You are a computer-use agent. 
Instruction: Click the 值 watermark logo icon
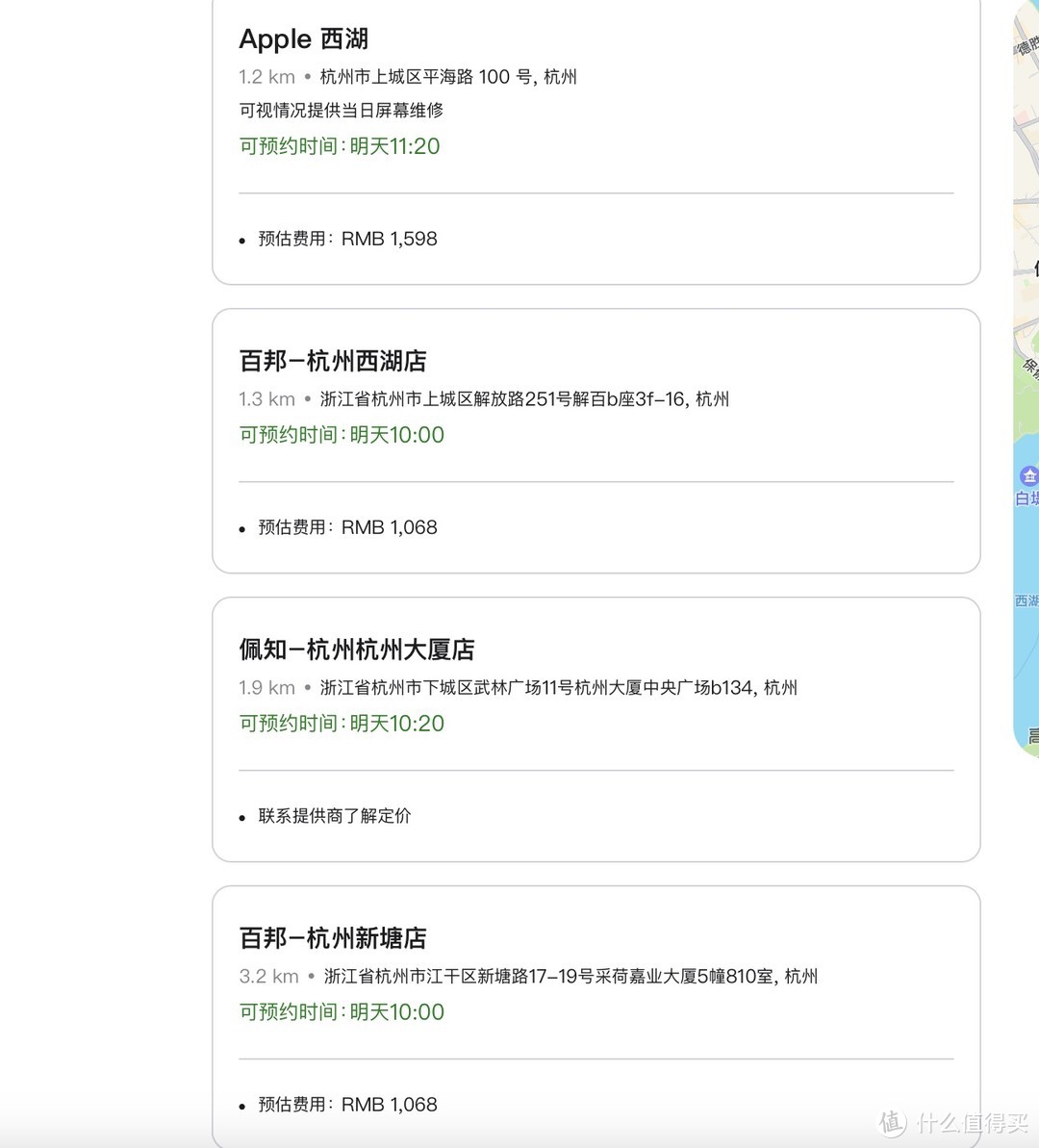(893, 1123)
